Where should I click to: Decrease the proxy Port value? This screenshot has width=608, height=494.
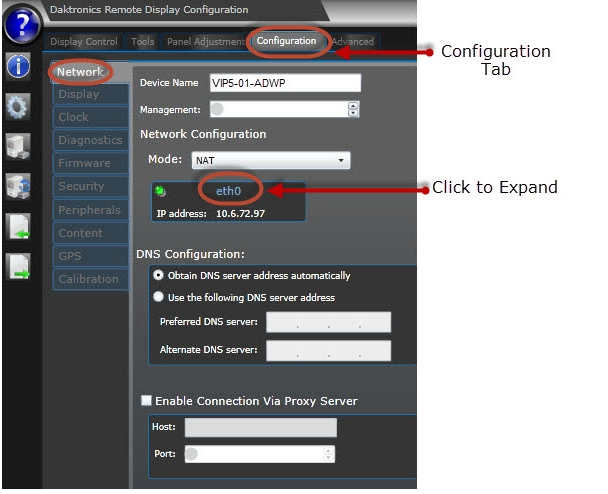tap(328, 458)
